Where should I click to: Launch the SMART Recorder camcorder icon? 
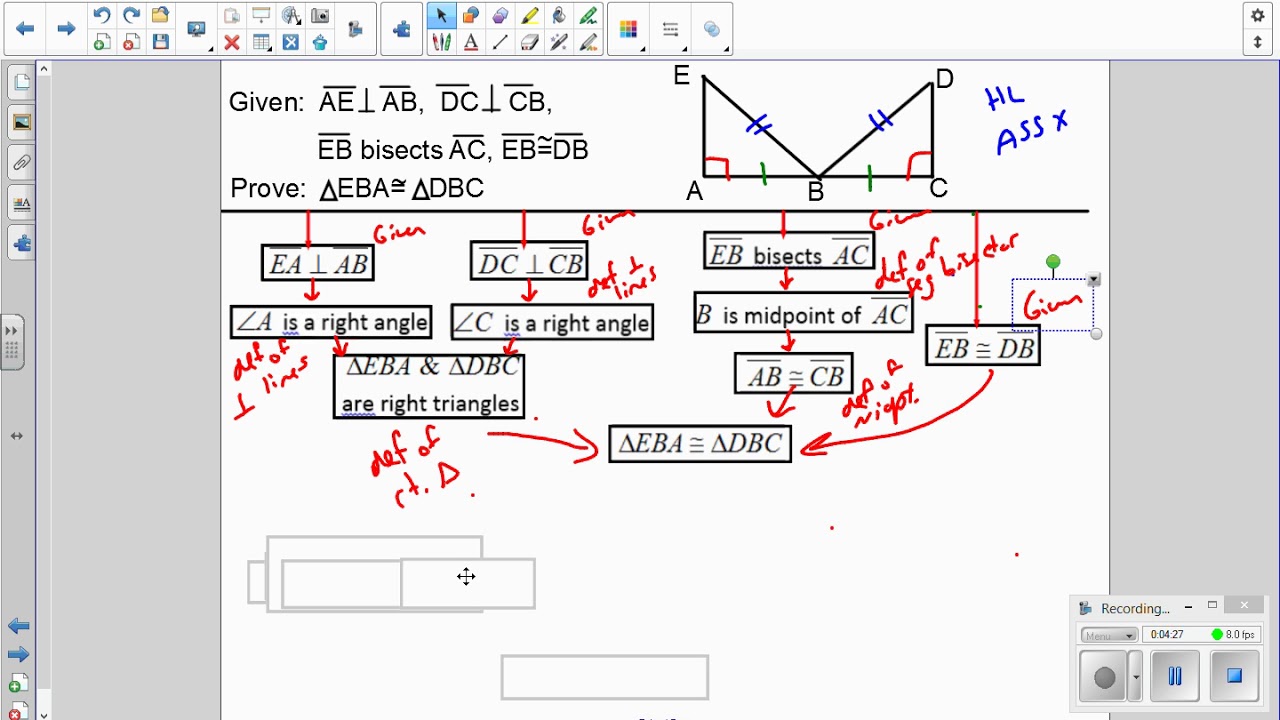click(x=354, y=29)
